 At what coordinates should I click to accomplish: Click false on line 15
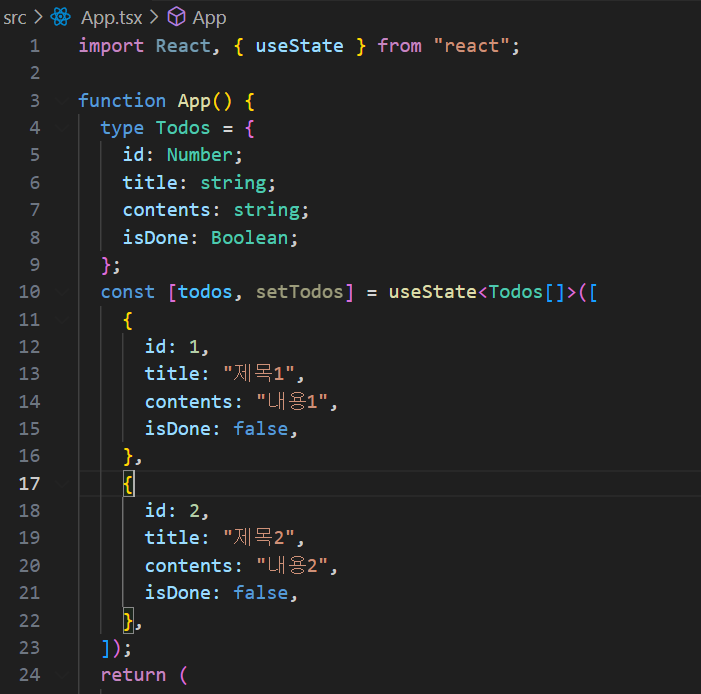point(261,428)
